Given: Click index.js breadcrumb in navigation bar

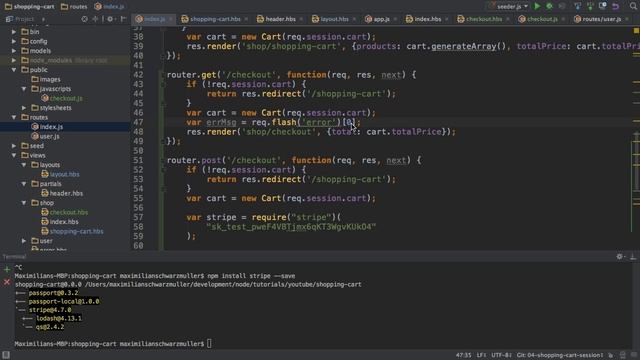Looking at the screenshot, I should 109,7.
